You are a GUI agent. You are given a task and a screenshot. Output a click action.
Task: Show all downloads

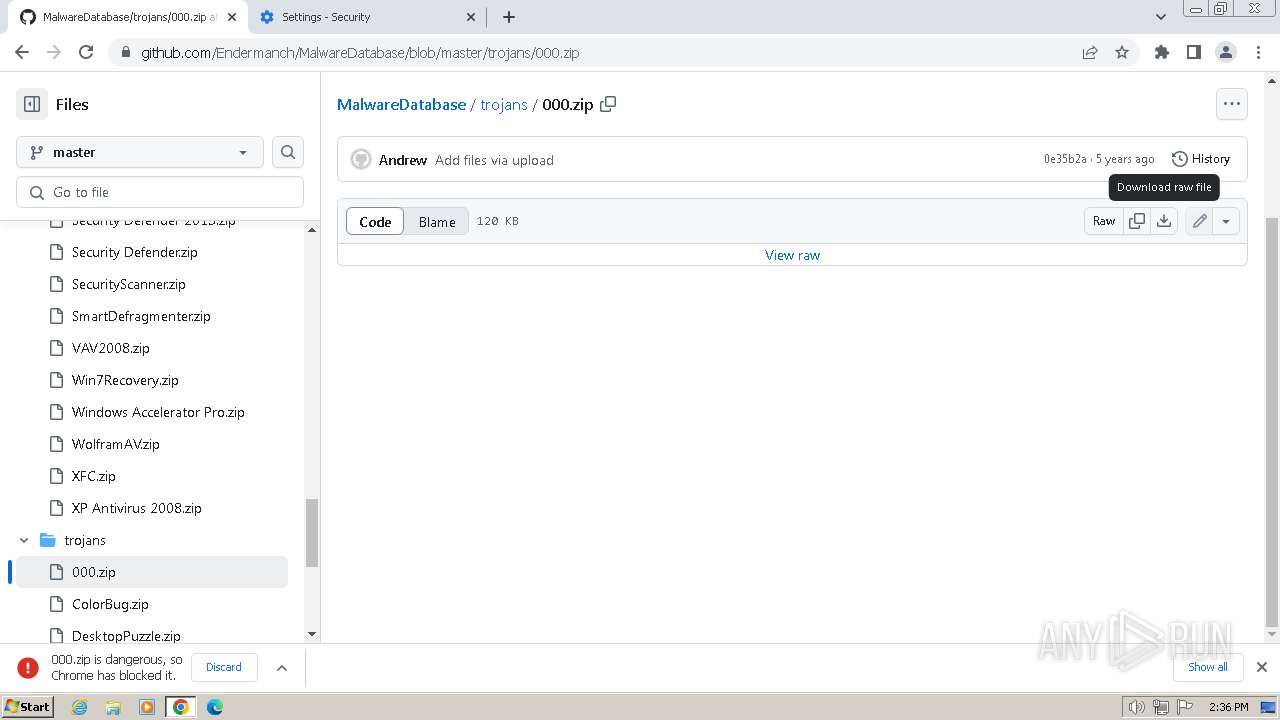(x=1208, y=667)
